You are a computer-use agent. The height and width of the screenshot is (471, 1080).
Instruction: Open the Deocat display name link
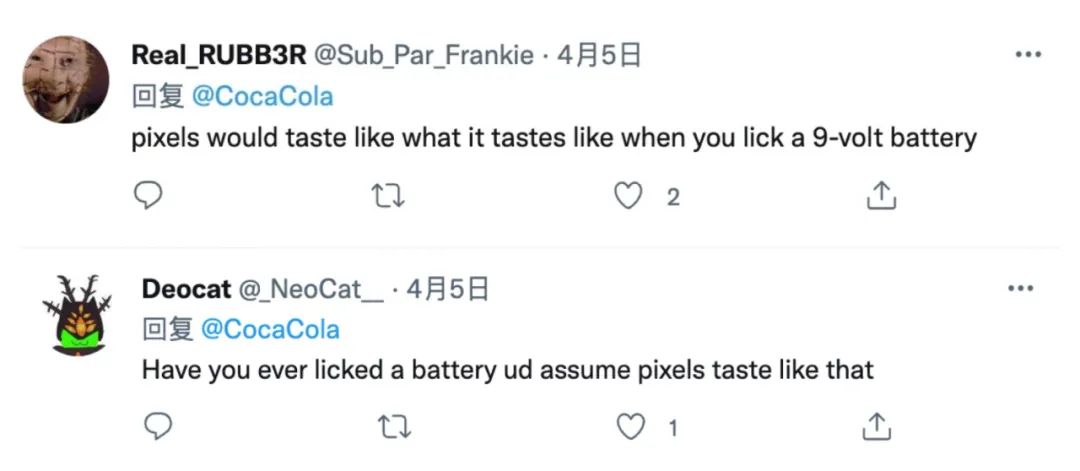point(186,290)
